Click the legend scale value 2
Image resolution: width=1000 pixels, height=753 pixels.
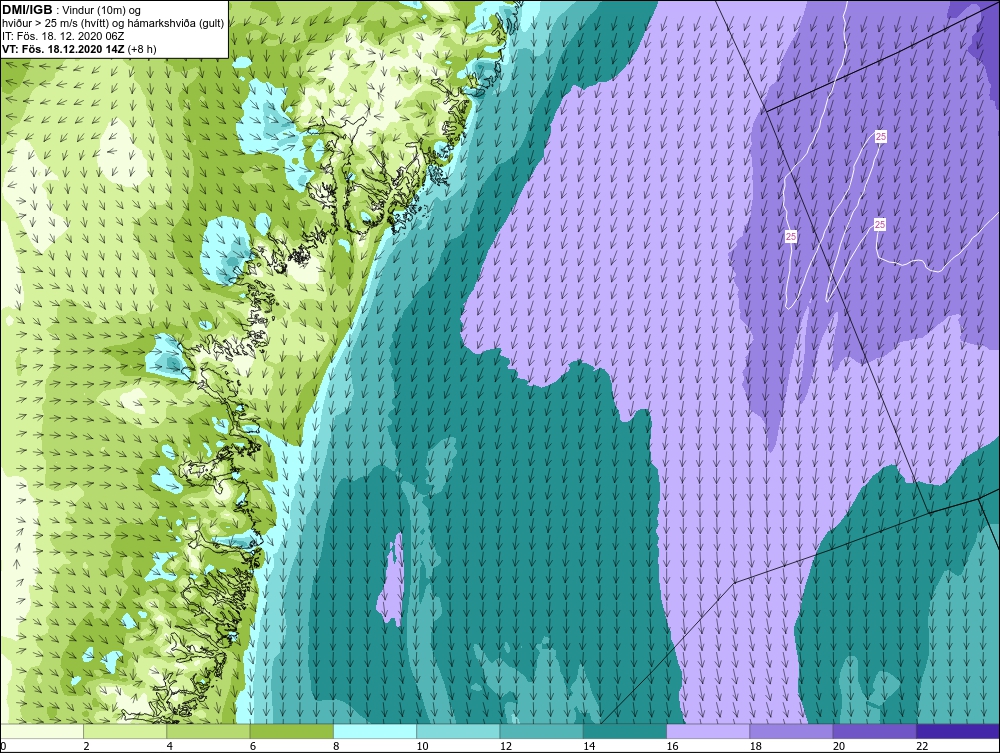click(x=86, y=747)
